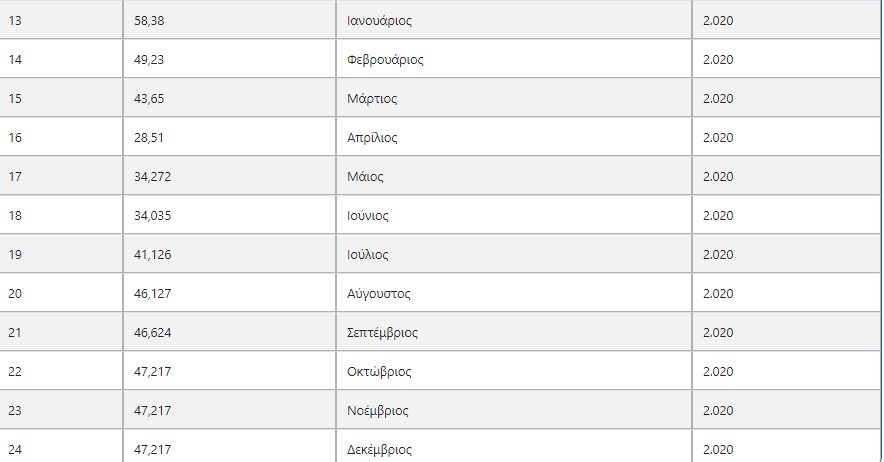The height and width of the screenshot is (462, 884).
Task: Select the Δεκέμβριος month cell
Action: pos(514,447)
